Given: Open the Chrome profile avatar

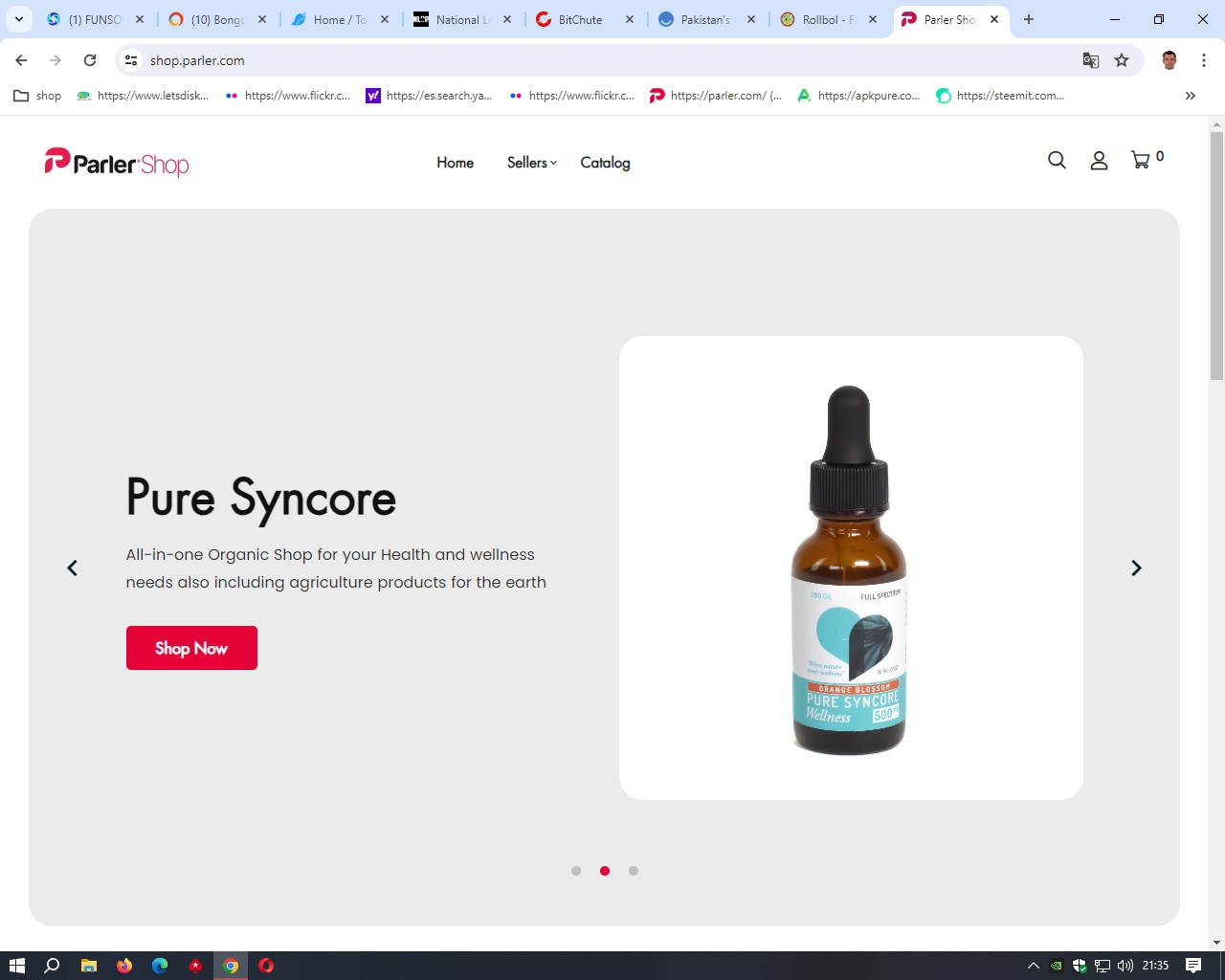Looking at the screenshot, I should (x=1169, y=60).
